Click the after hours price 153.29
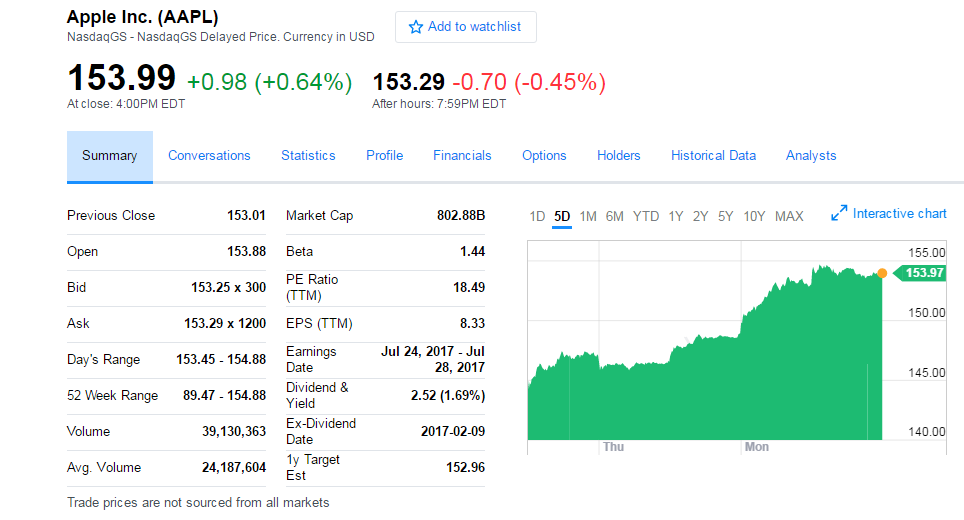This screenshot has height=520, width=964. tap(408, 82)
